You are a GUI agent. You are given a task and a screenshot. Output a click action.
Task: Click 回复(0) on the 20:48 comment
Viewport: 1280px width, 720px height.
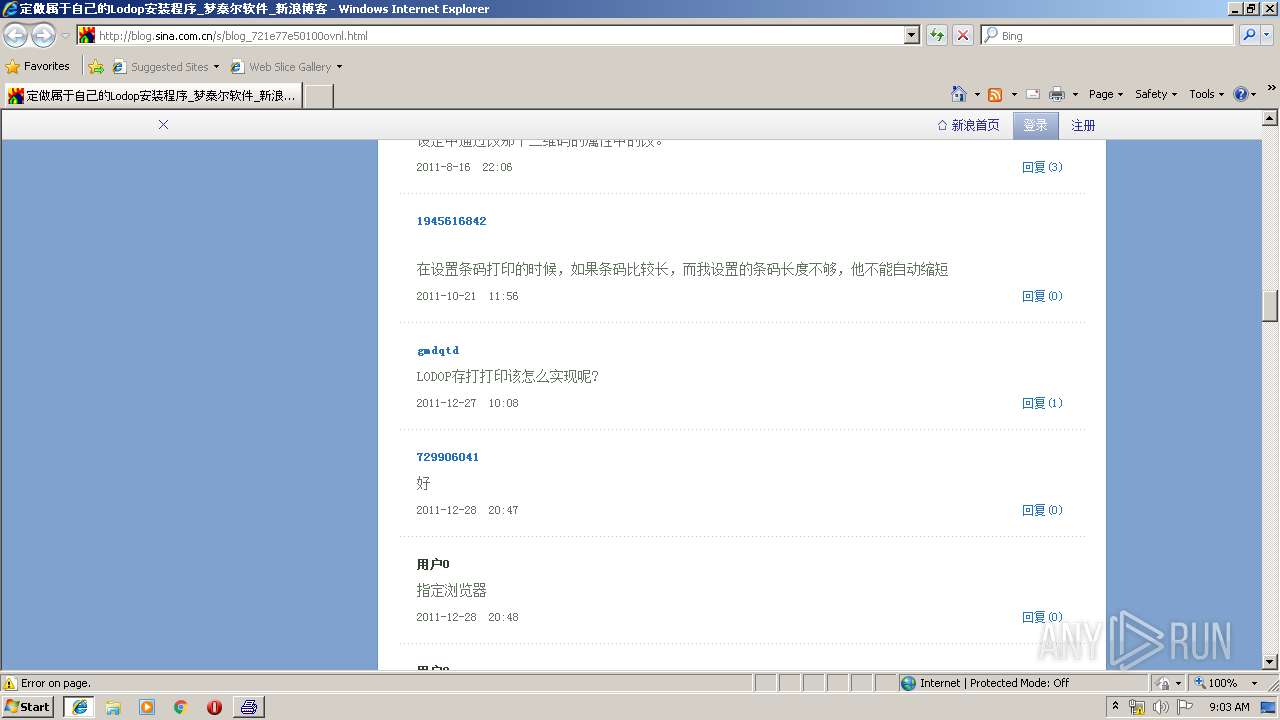pyautogui.click(x=1042, y=617)
